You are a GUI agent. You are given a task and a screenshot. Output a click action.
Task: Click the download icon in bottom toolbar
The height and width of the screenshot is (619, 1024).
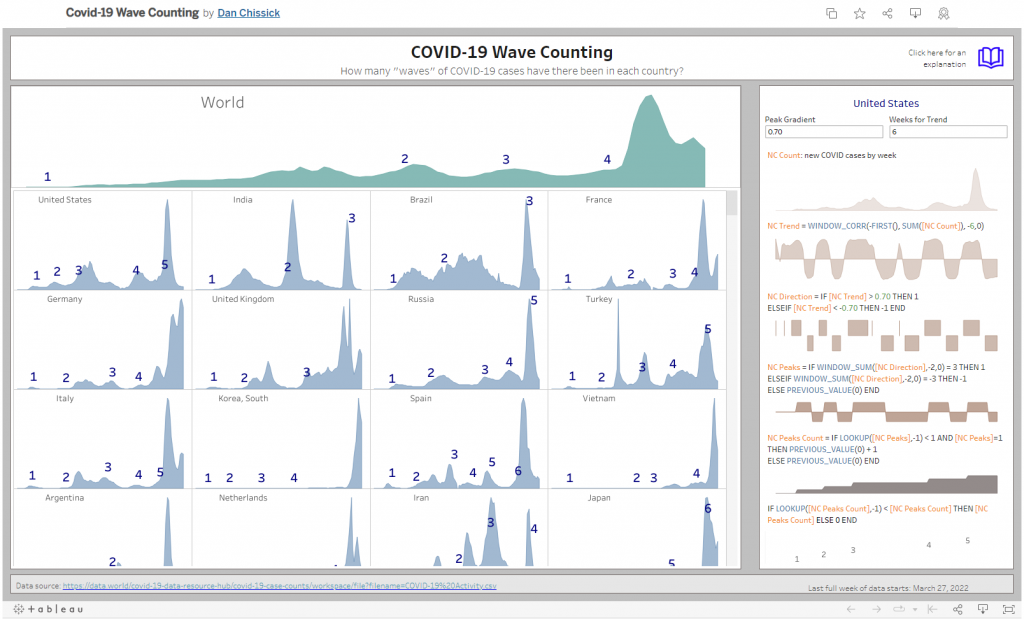click(x=982, y=609)
